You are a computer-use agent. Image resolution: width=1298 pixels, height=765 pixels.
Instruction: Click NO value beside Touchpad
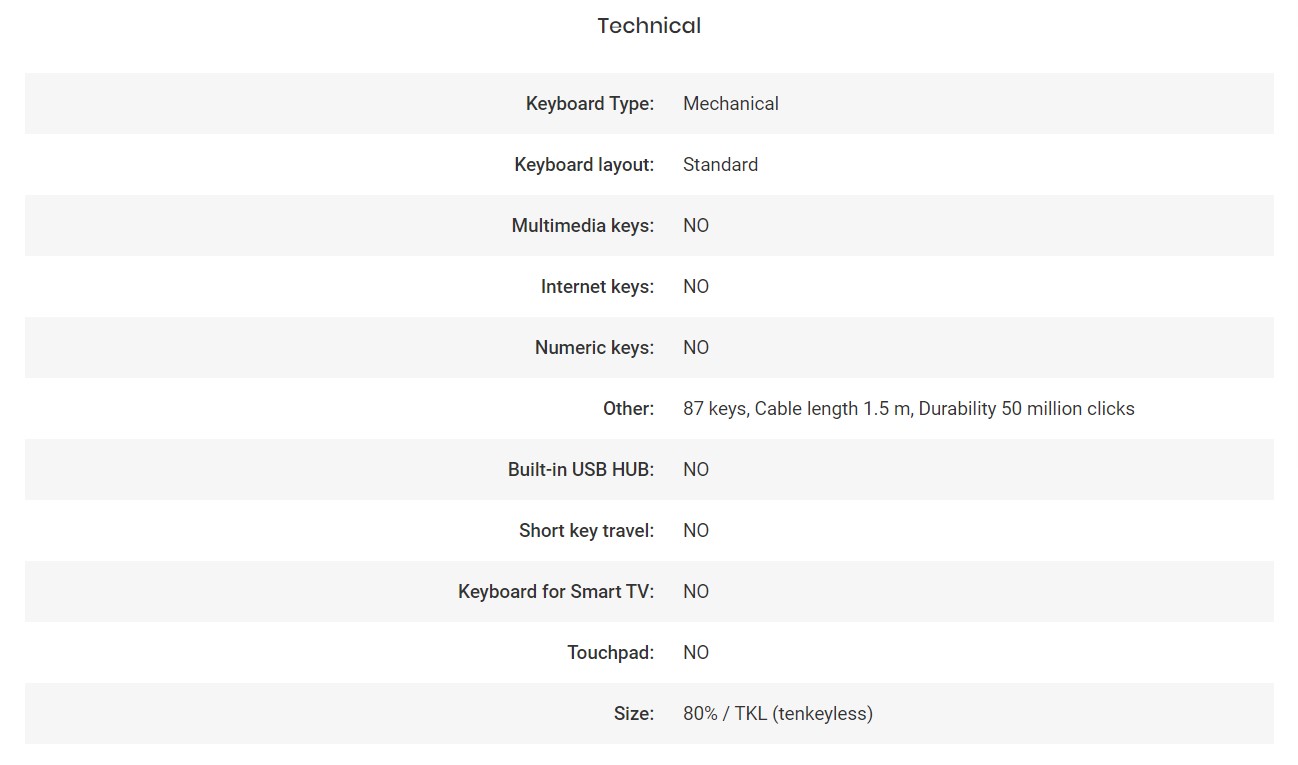tap(696, 653)
